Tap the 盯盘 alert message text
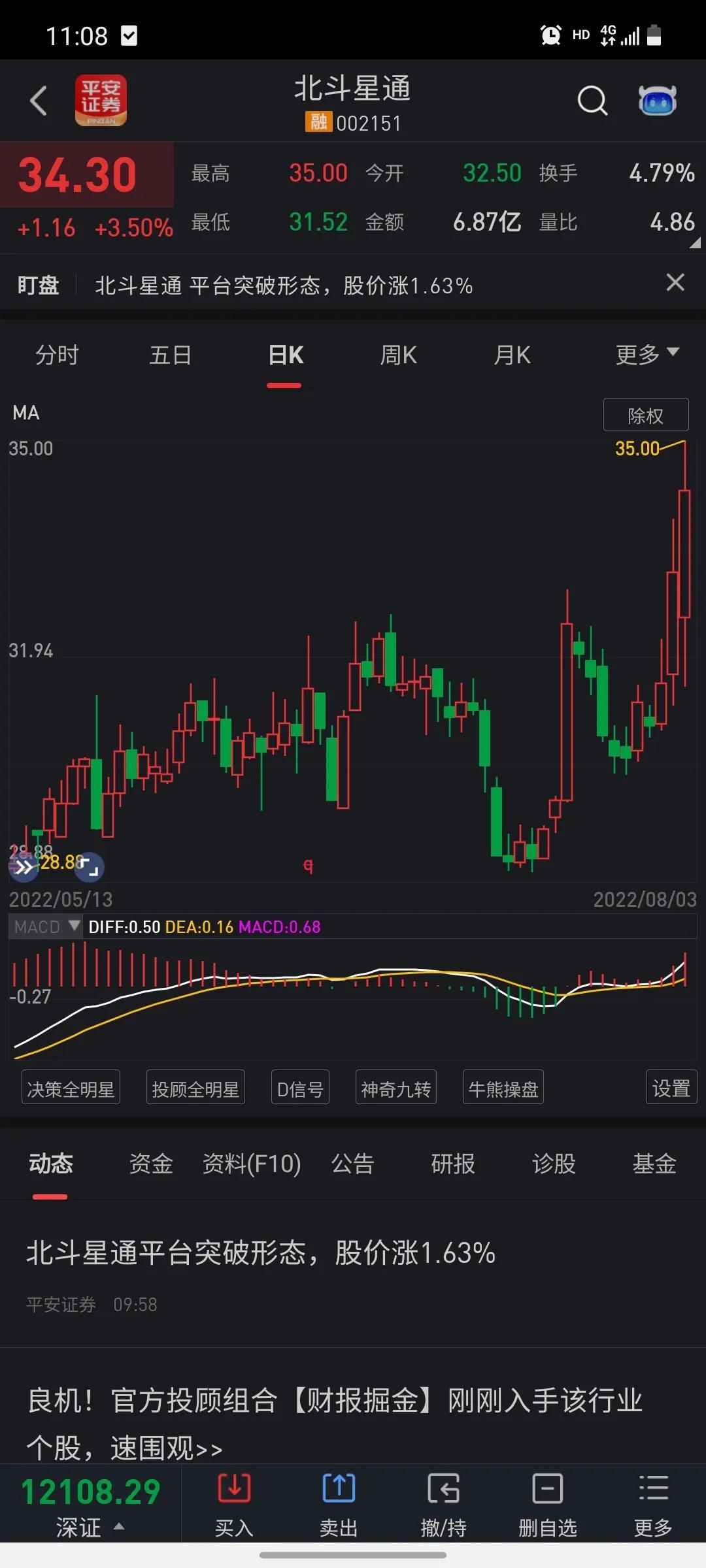The height and width of the screenshot is (1568, 706). 284,286
